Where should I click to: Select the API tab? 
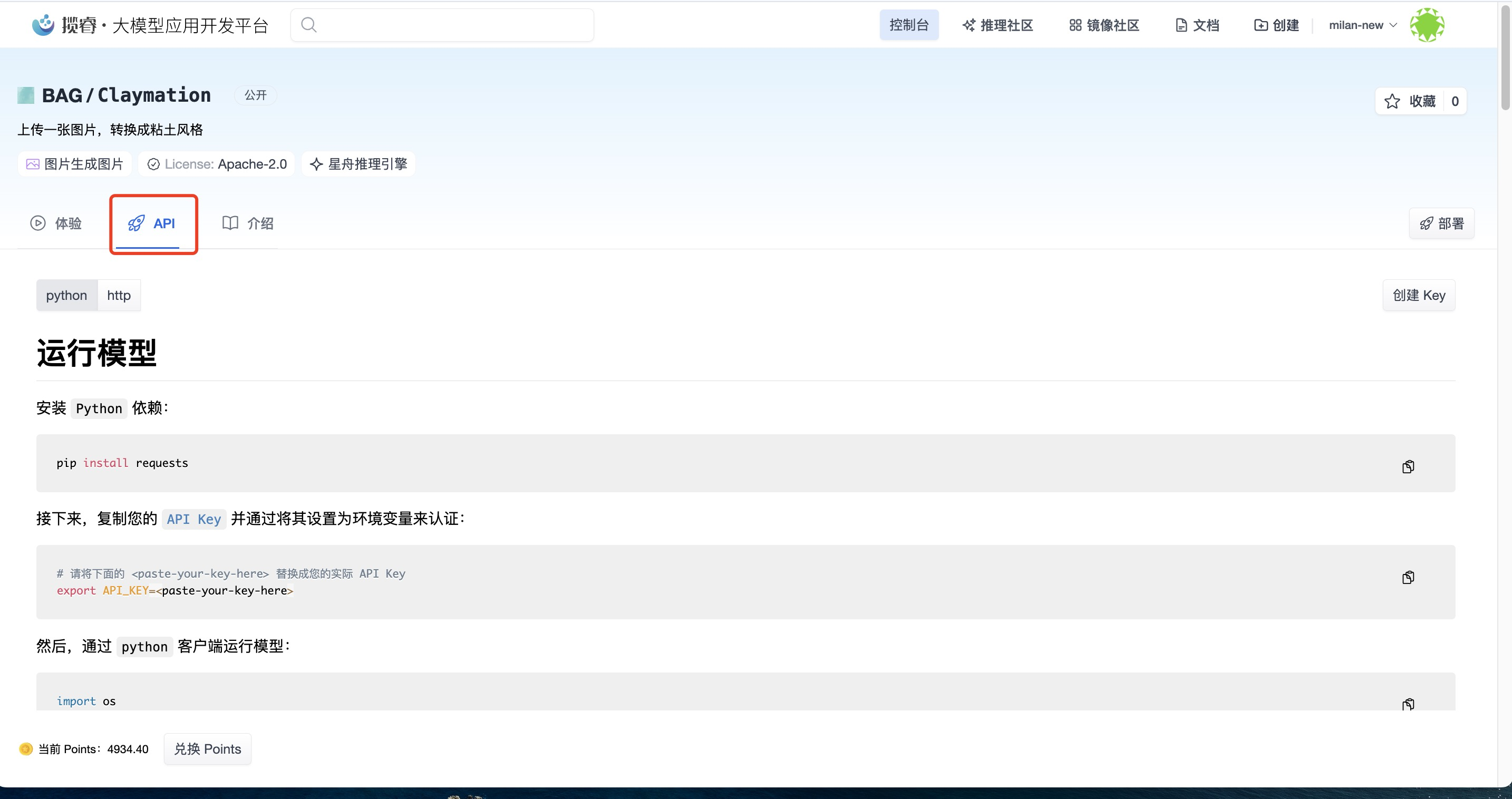click(x=151, y=223)
